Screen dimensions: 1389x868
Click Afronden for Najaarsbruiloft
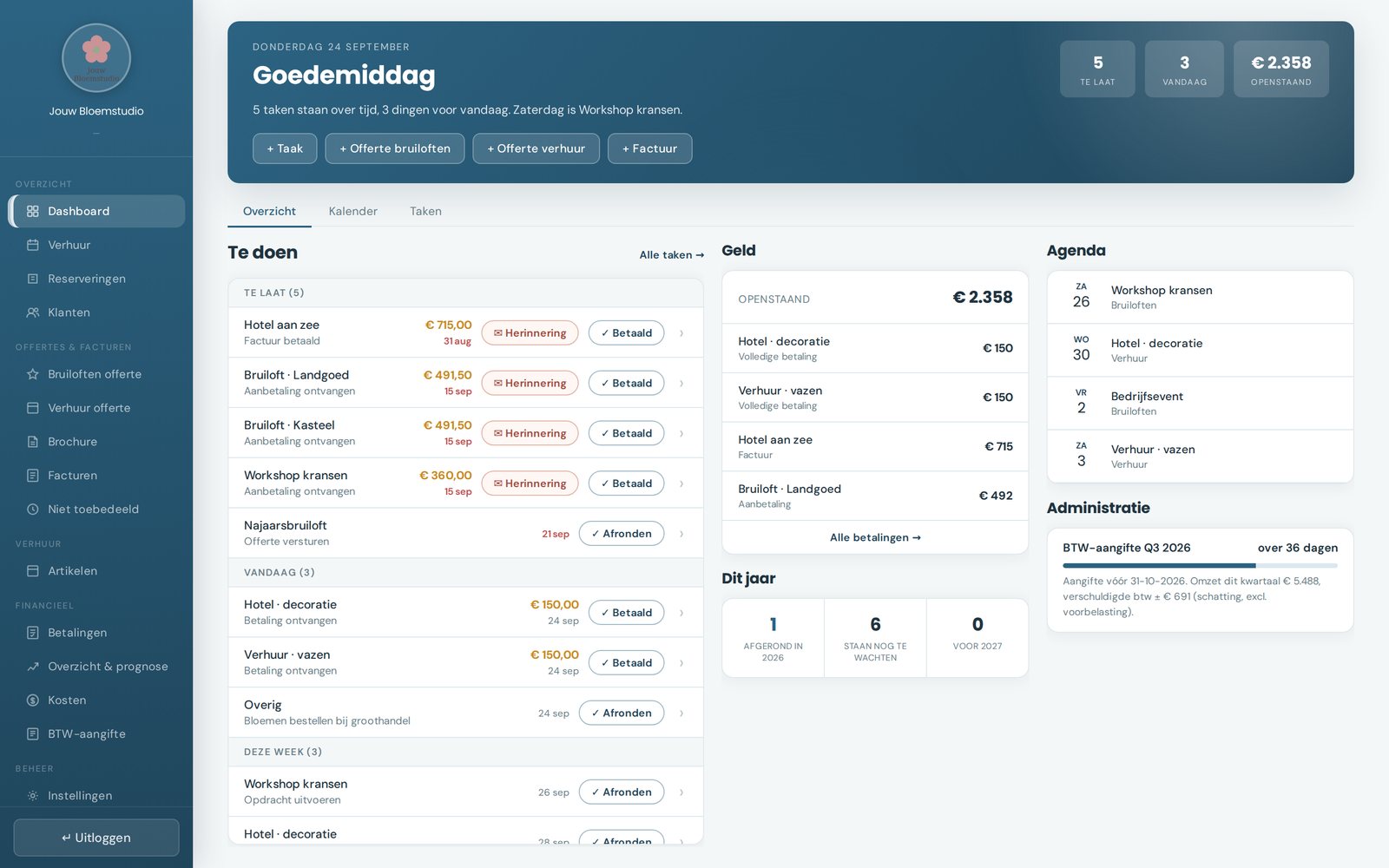(x=622, y=534)
